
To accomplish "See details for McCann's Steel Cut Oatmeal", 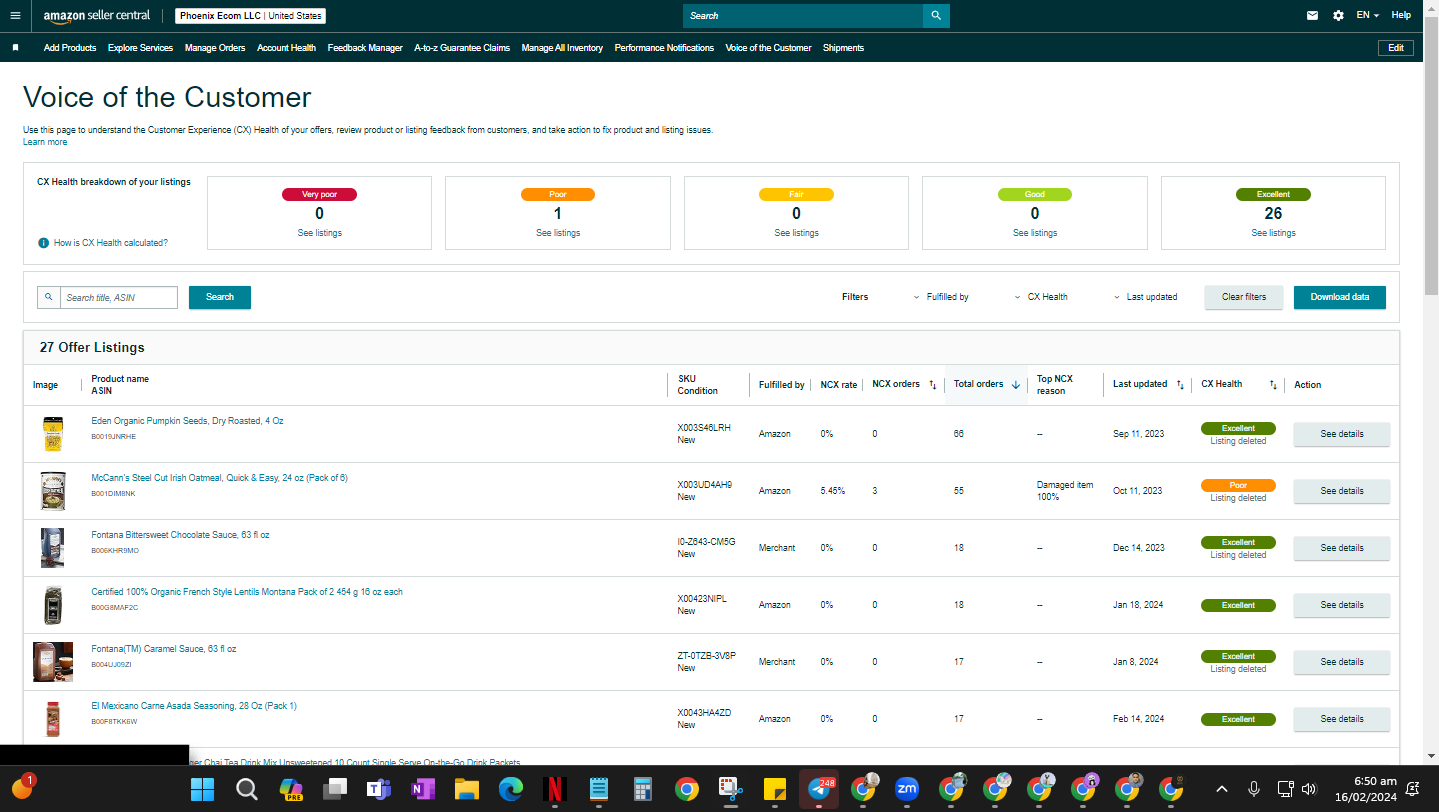I will pyautogui.click(x=1342, y=491).
